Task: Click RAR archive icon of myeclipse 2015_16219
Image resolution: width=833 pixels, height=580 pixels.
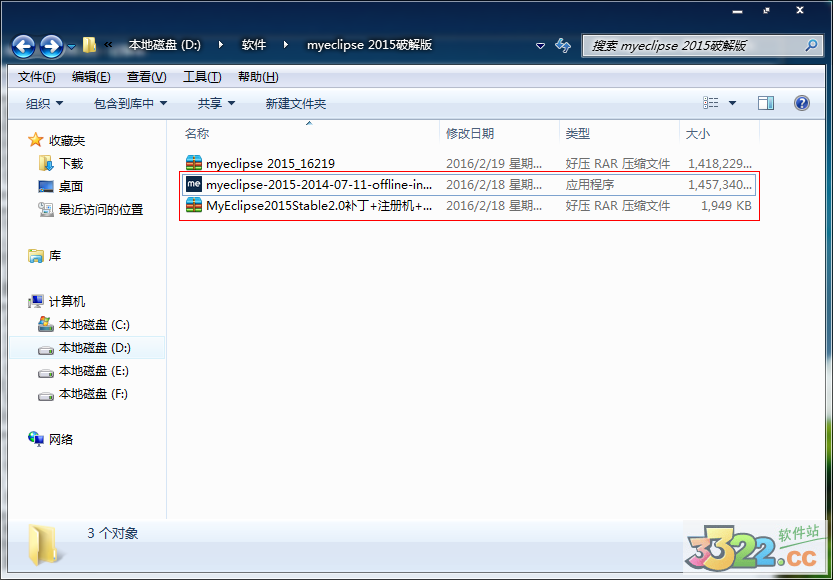Action: [194, 163]
